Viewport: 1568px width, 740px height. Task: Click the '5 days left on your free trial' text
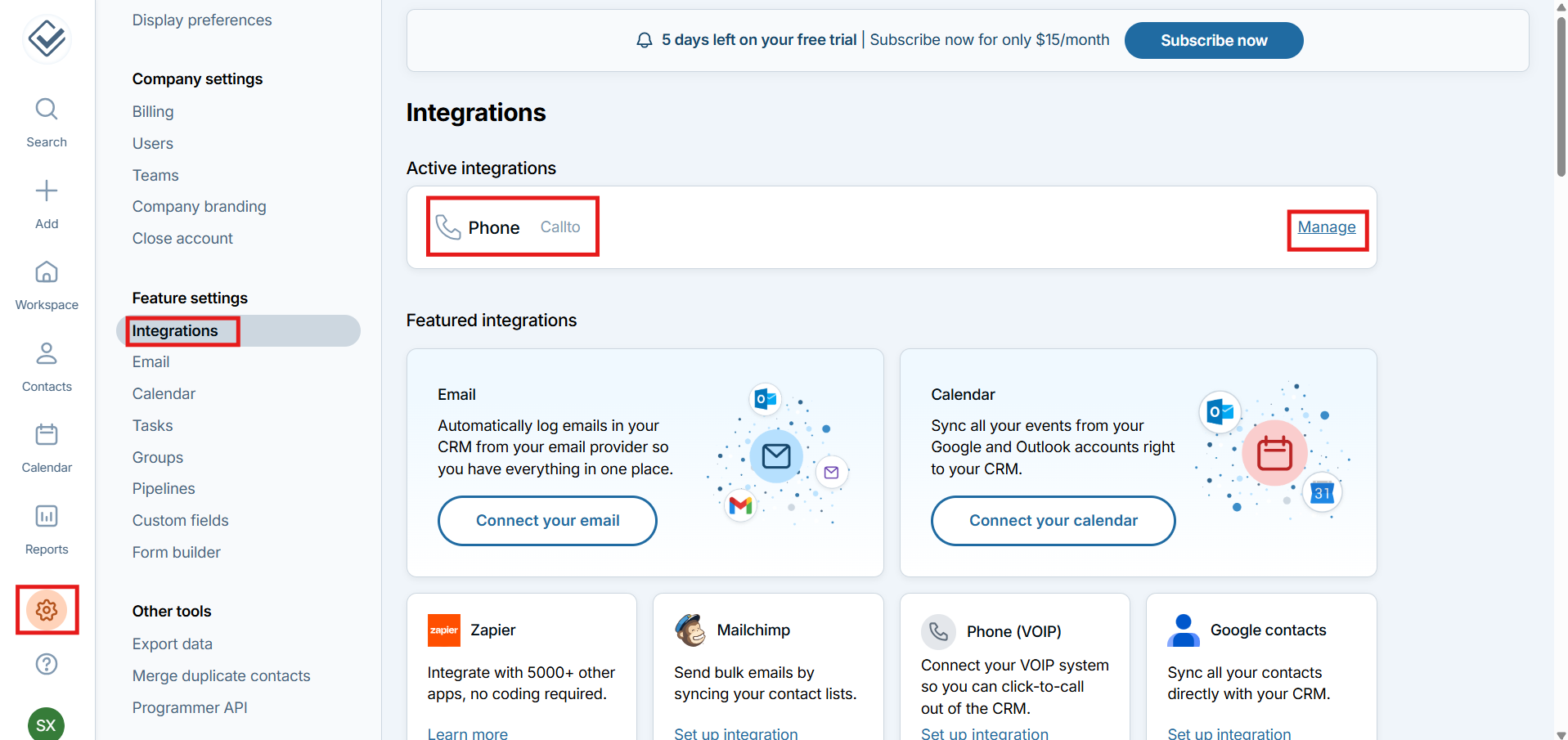coord(759,39)
